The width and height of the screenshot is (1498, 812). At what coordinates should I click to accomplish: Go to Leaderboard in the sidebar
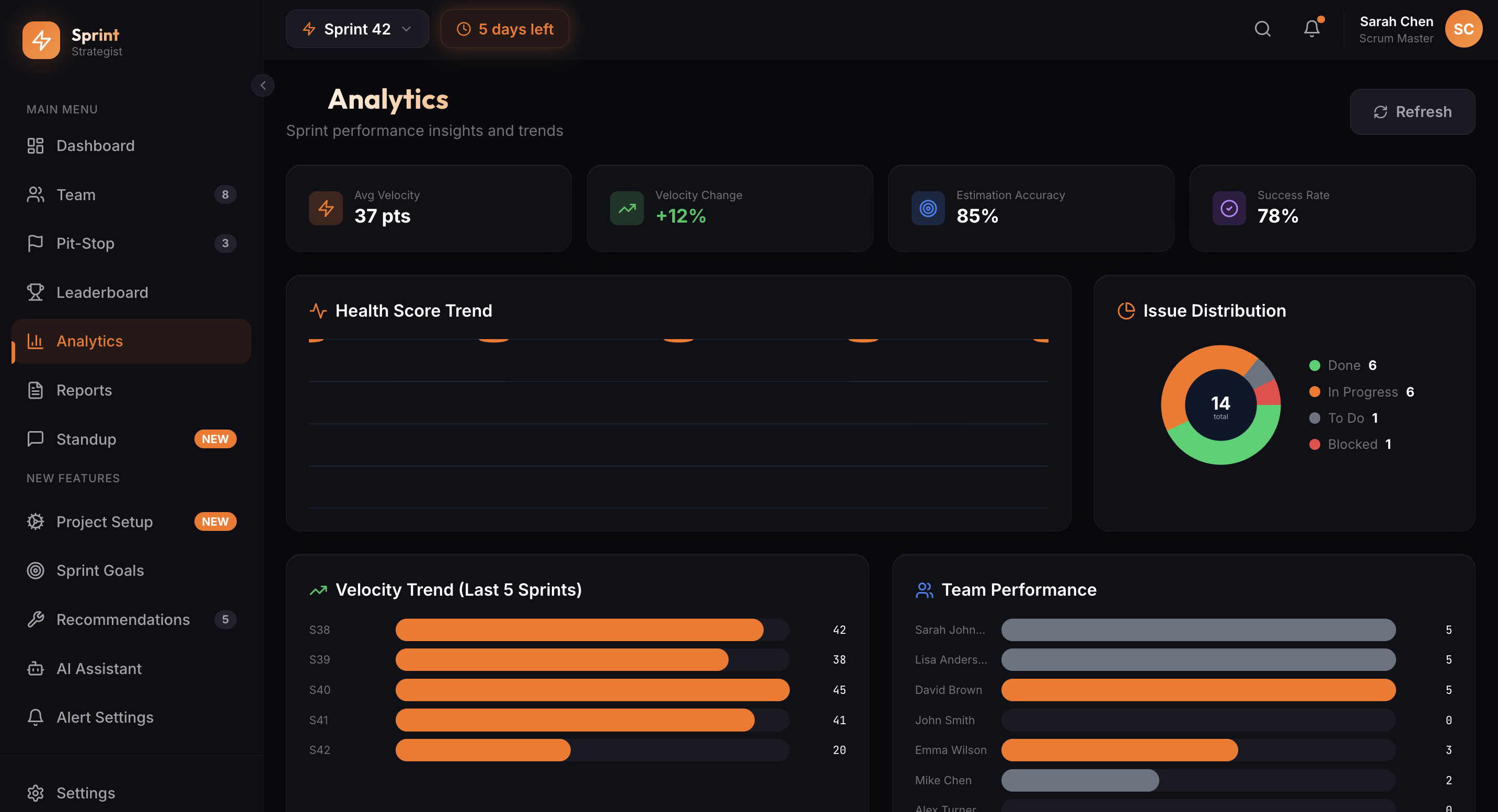tap(102, 293)
